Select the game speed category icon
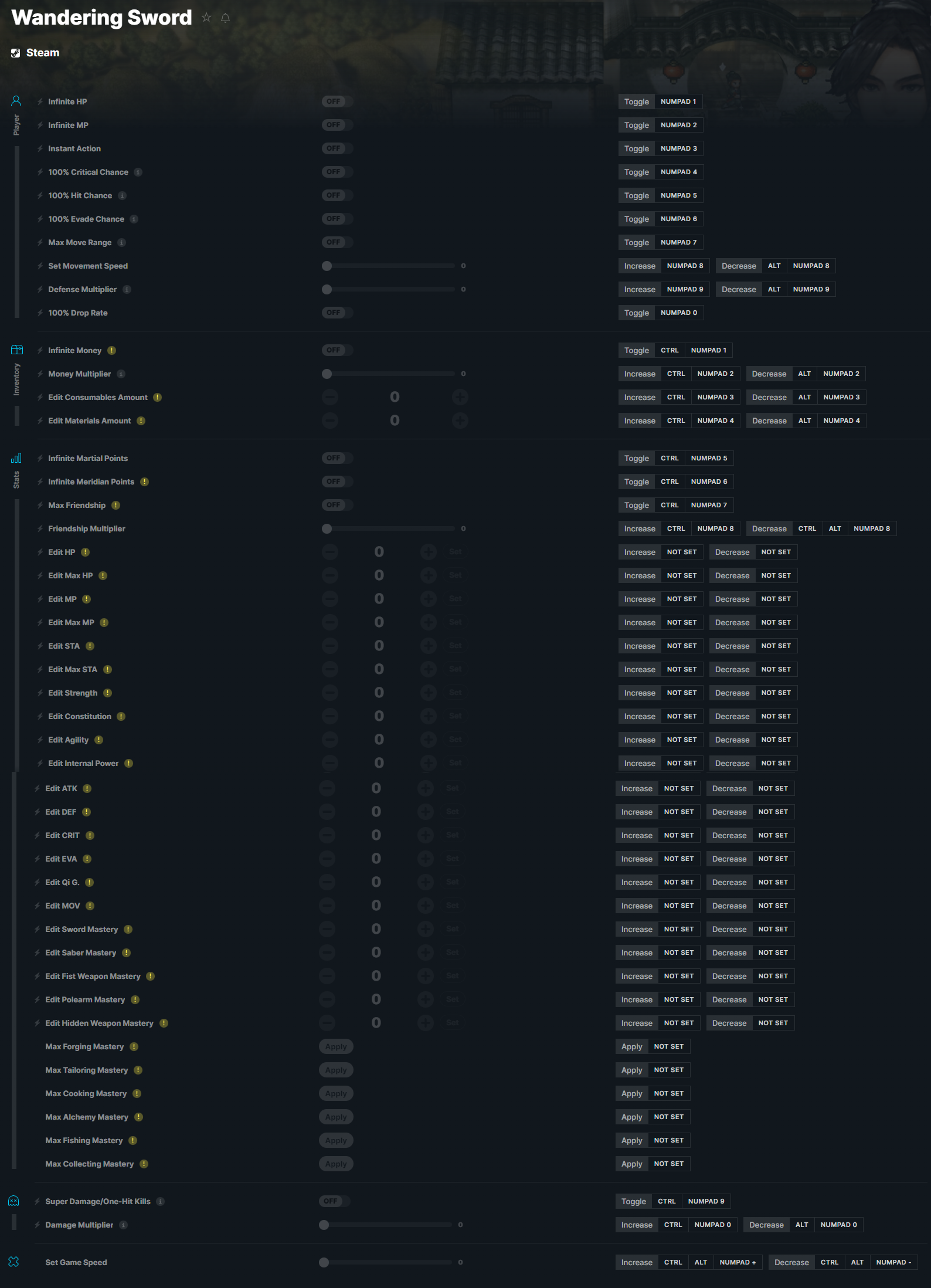Viewport: 931px width, 1288px height. tap(13, 1262)
